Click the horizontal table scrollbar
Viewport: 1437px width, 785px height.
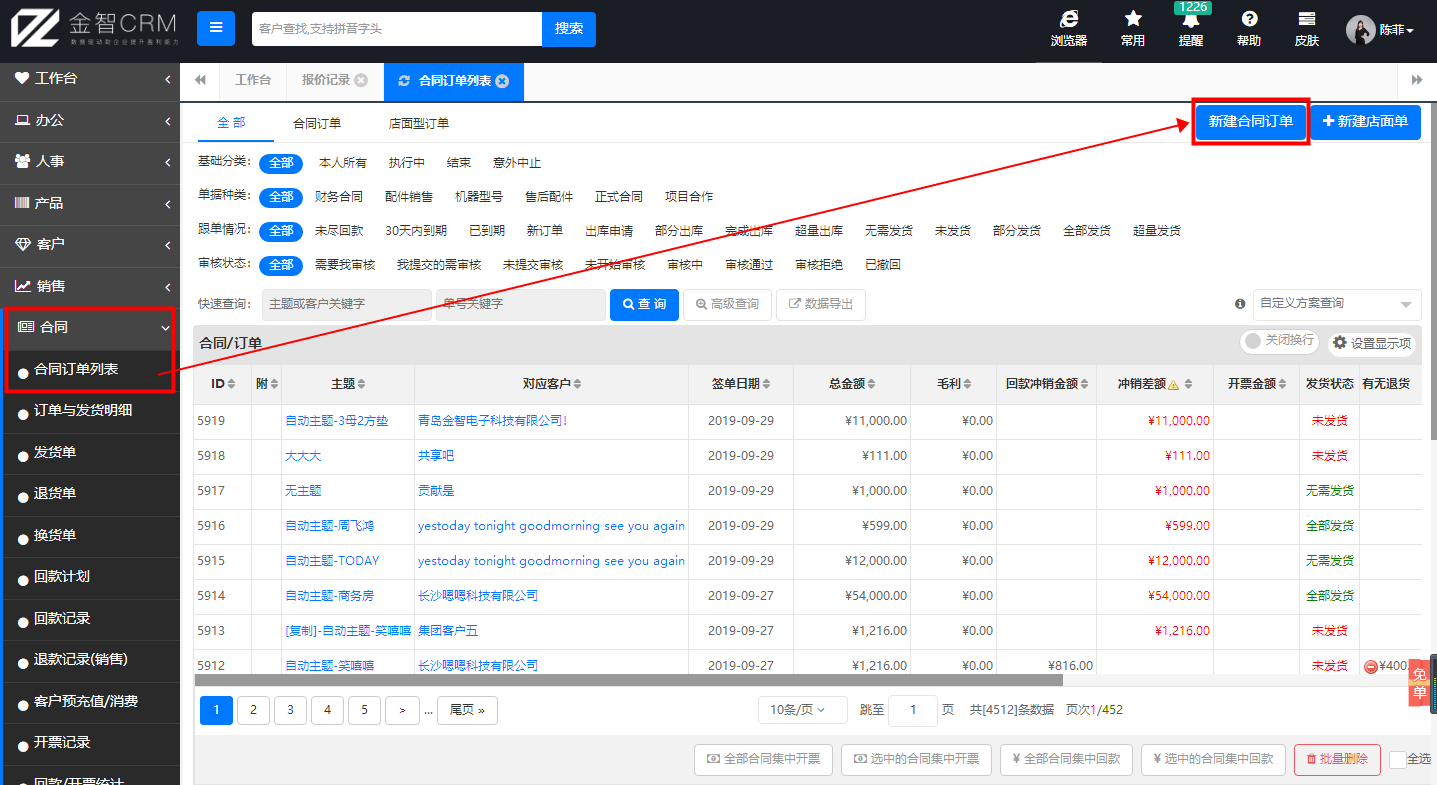(x=628, y=680)
